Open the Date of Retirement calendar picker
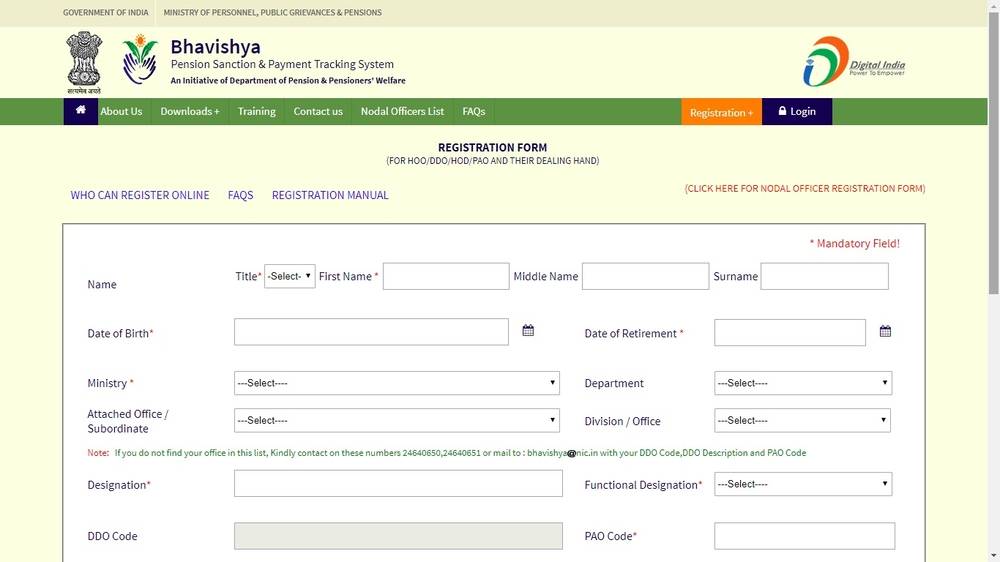 click(885, 331)
